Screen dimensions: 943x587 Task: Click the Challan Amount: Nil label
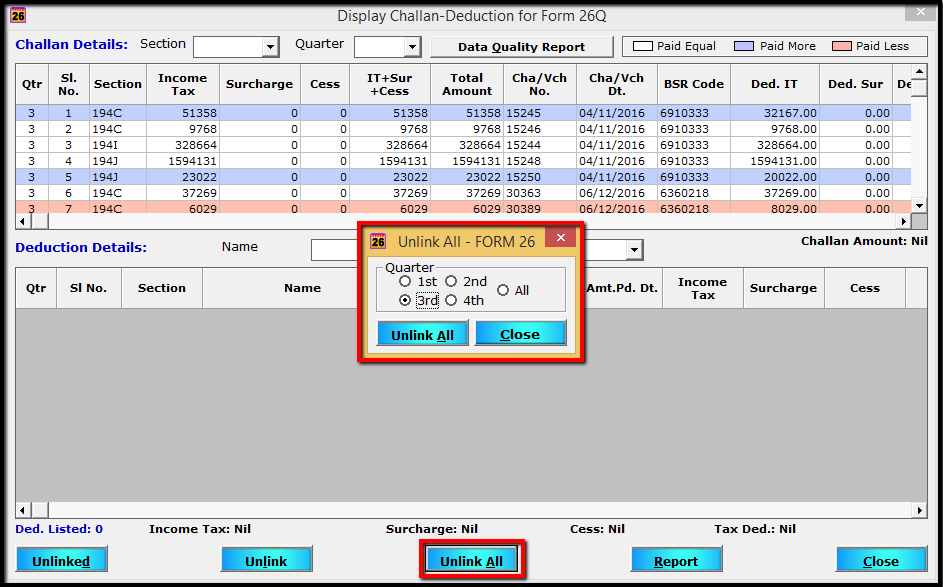864,241
